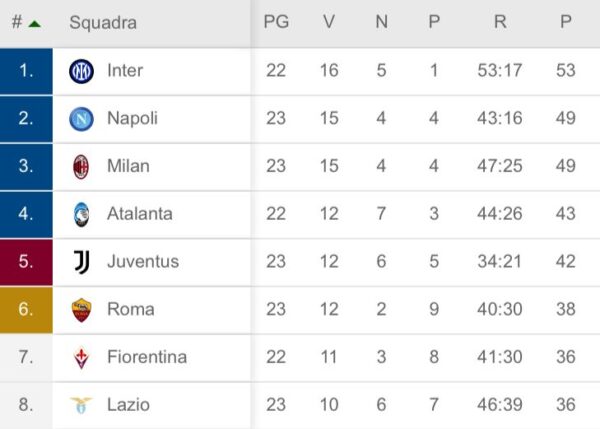The image size is (600, 429).
Task: Open the Napoli team name link
Action: coord(132,119)
